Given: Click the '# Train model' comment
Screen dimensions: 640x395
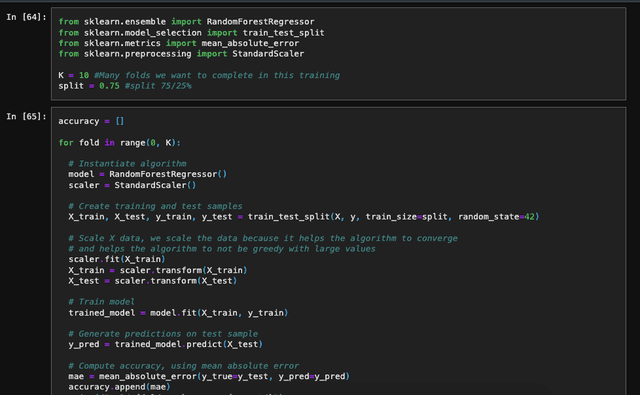Looking at the screenshot, I should pyautogui.click(x=101, y=302).
